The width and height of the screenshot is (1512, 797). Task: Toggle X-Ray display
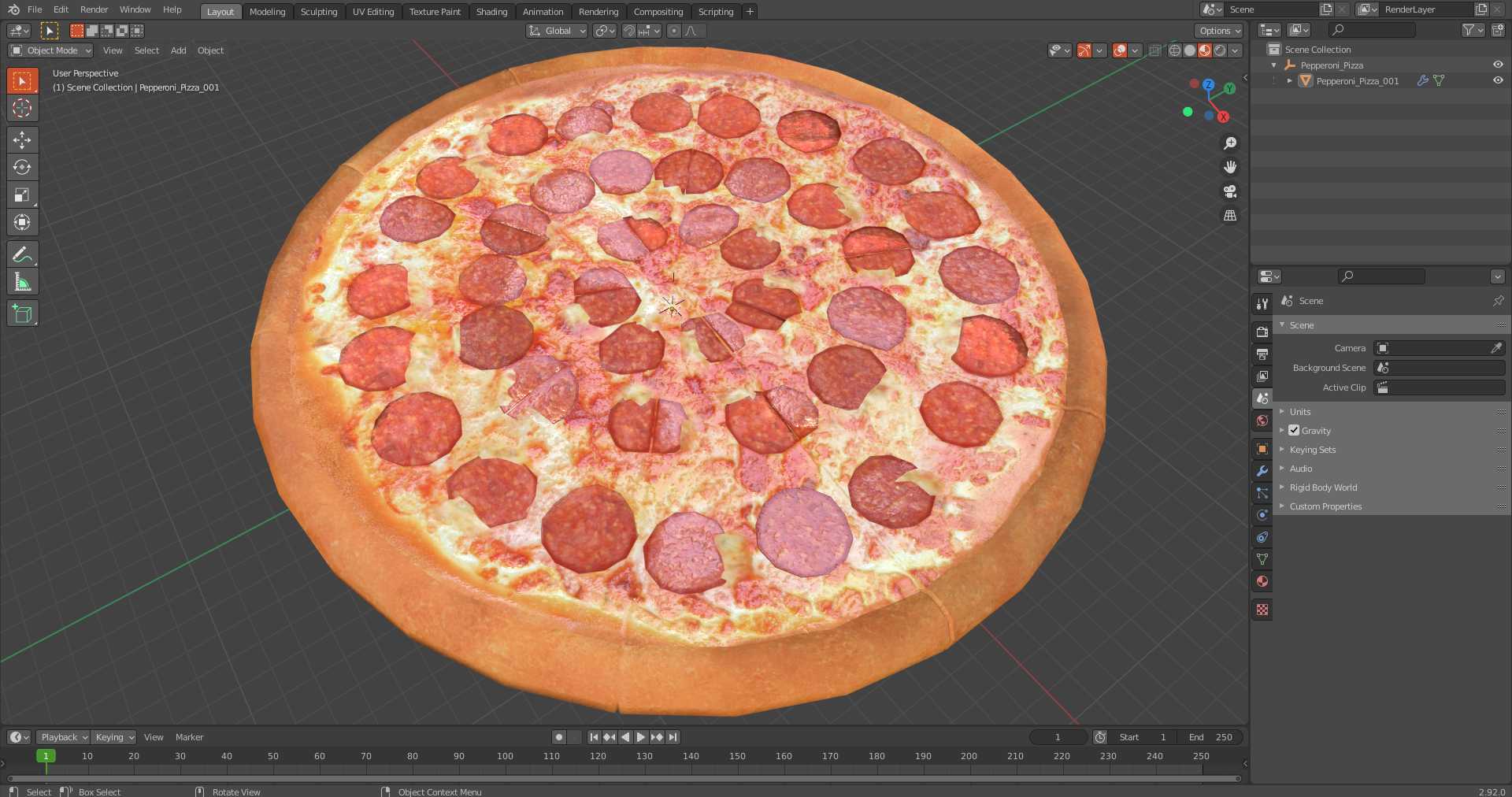(x=1155, y=50)
